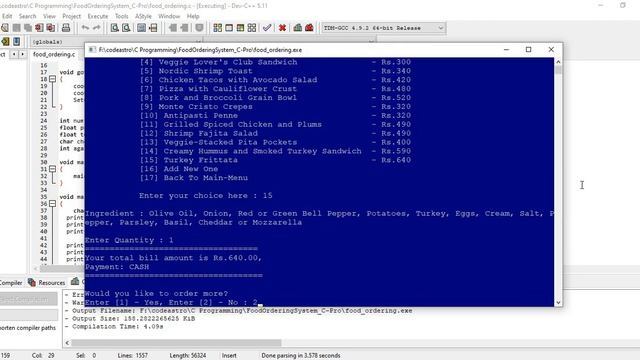Image resolution: width=640 pixels, height=360 pixels.
Task: Collapse the code fold at line 18
Action: point(53,79)
